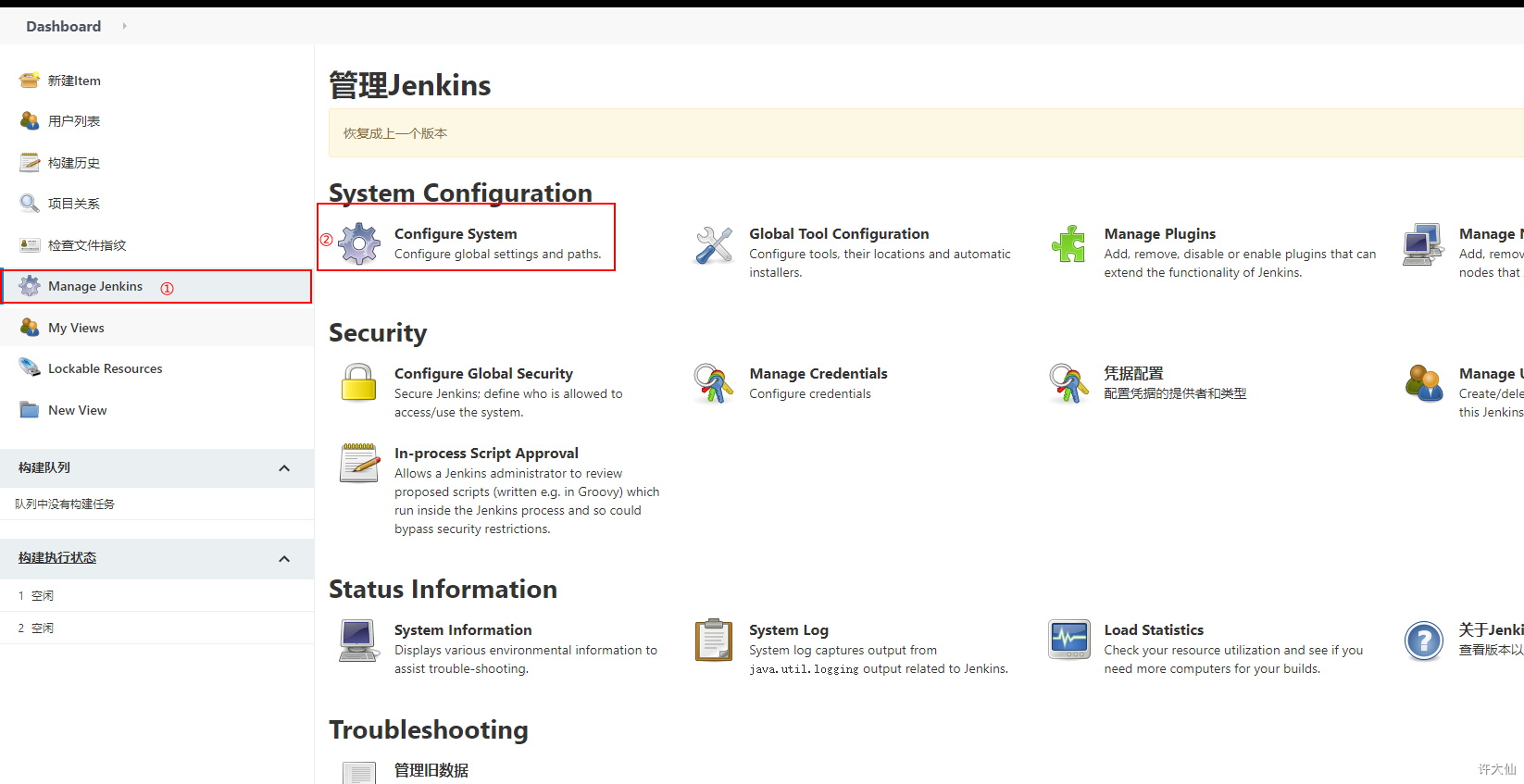Click the Load Statistics monitor icon
The width and height of the screenshot is (1524, 784).
point(1068,641)
